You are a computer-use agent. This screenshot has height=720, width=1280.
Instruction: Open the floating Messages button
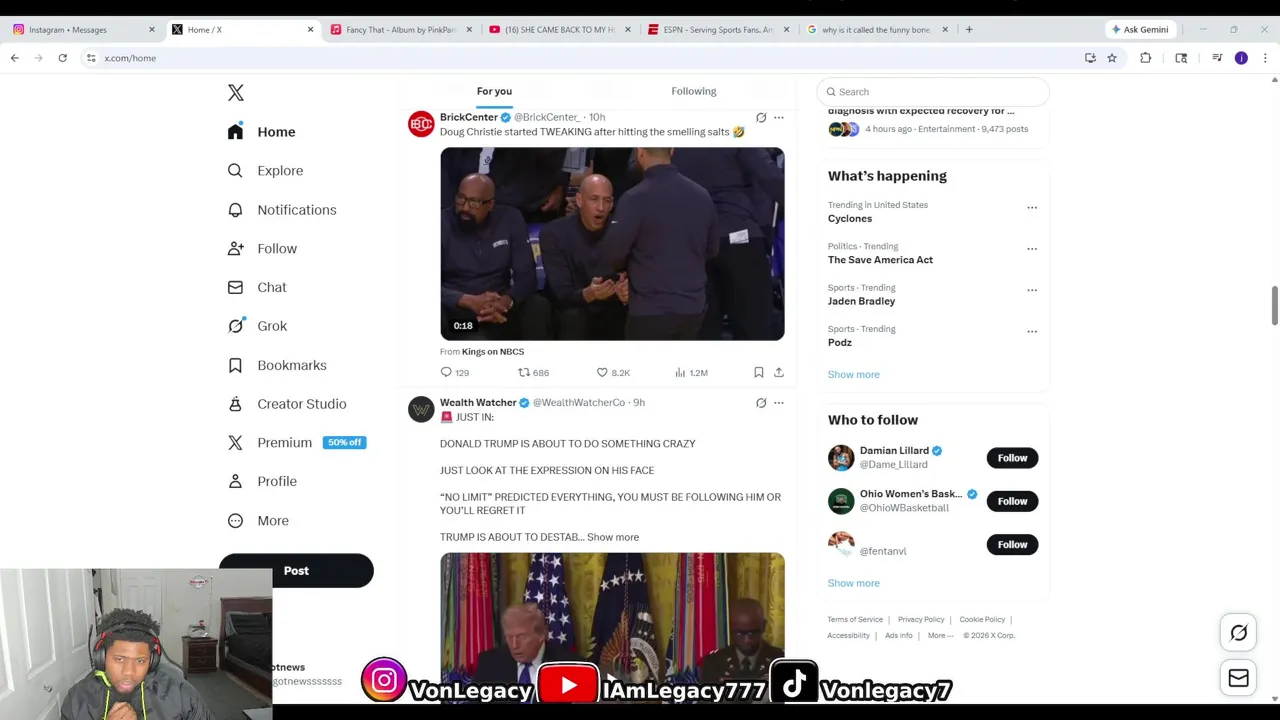1239,678
